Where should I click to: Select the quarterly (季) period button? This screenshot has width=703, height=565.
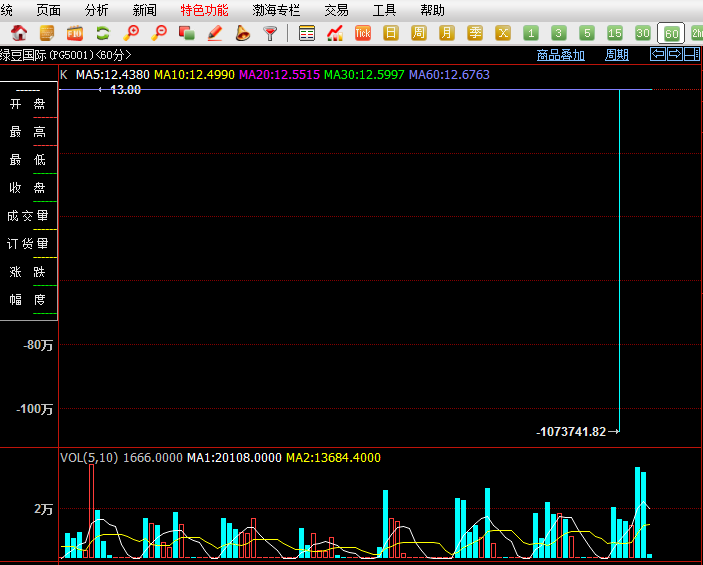475,33
